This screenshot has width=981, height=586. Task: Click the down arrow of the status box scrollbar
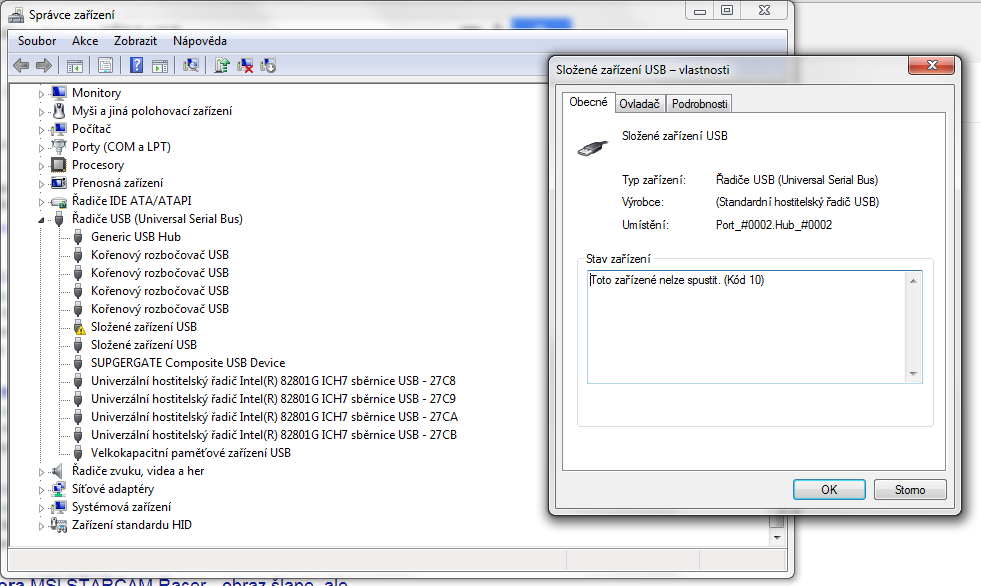[x=913, y=374]
